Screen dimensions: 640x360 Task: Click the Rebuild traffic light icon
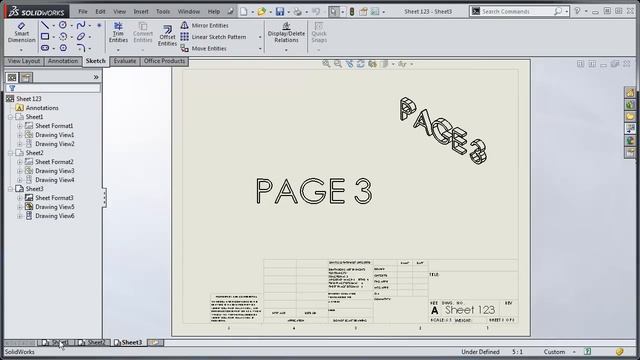352,11
